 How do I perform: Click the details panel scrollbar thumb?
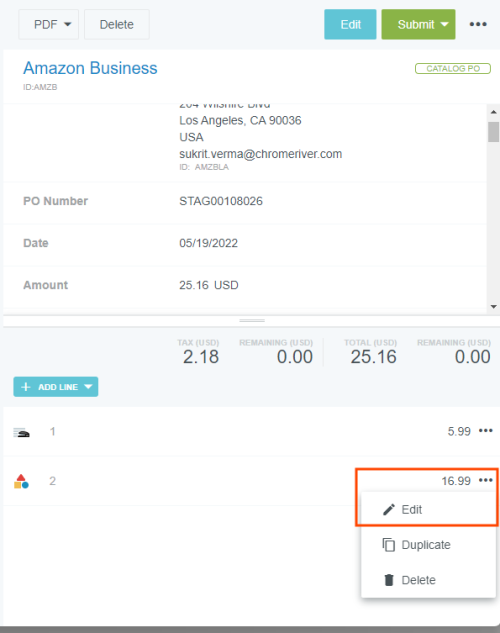click(493, 132)
